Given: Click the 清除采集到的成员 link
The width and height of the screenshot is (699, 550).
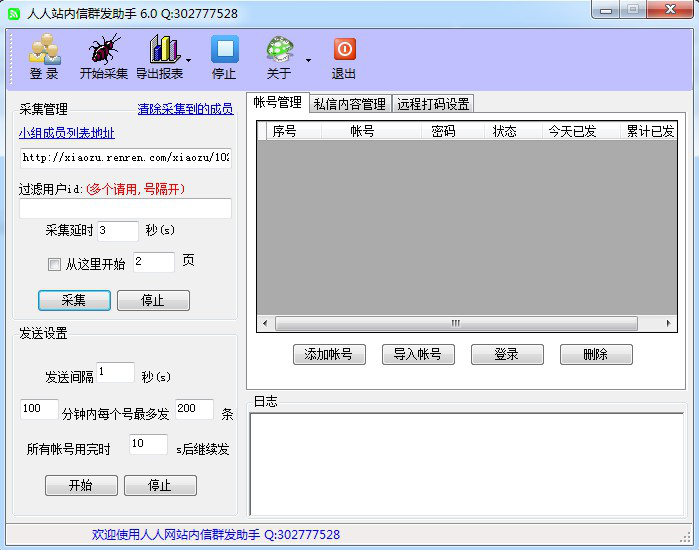Looking at the screenshot, I should click(185, 109).
